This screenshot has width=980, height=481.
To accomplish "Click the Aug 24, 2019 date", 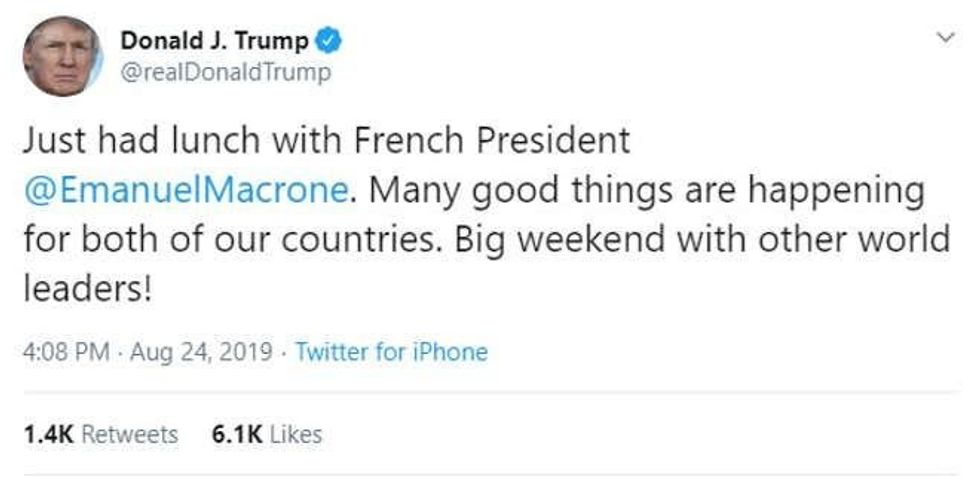I will coord(203,353).
